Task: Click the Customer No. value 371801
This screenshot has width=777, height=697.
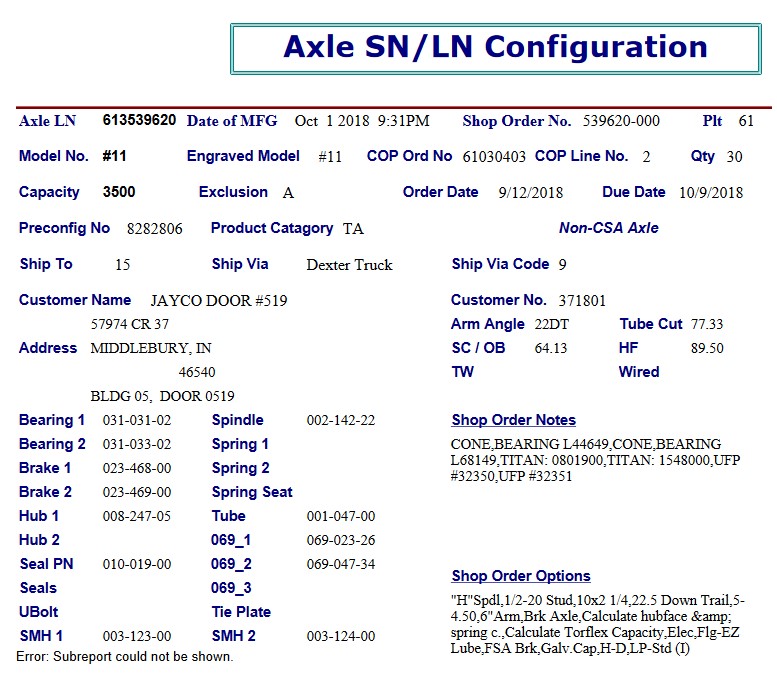Action: (582, 300)
